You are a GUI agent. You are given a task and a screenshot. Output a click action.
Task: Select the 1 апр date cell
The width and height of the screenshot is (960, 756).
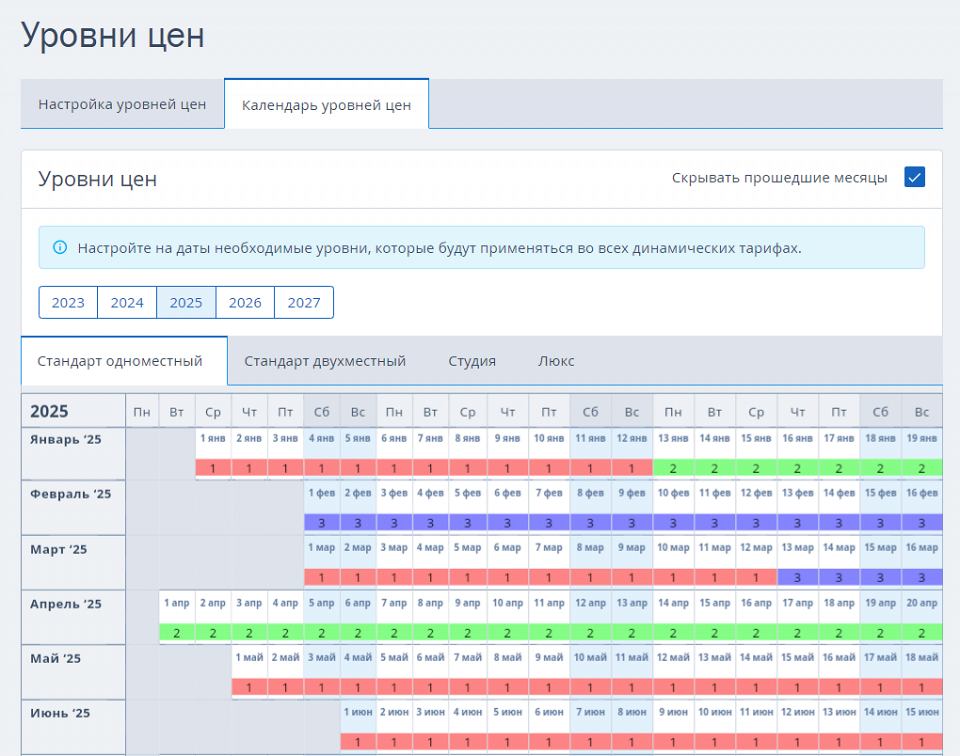point(176,603)
